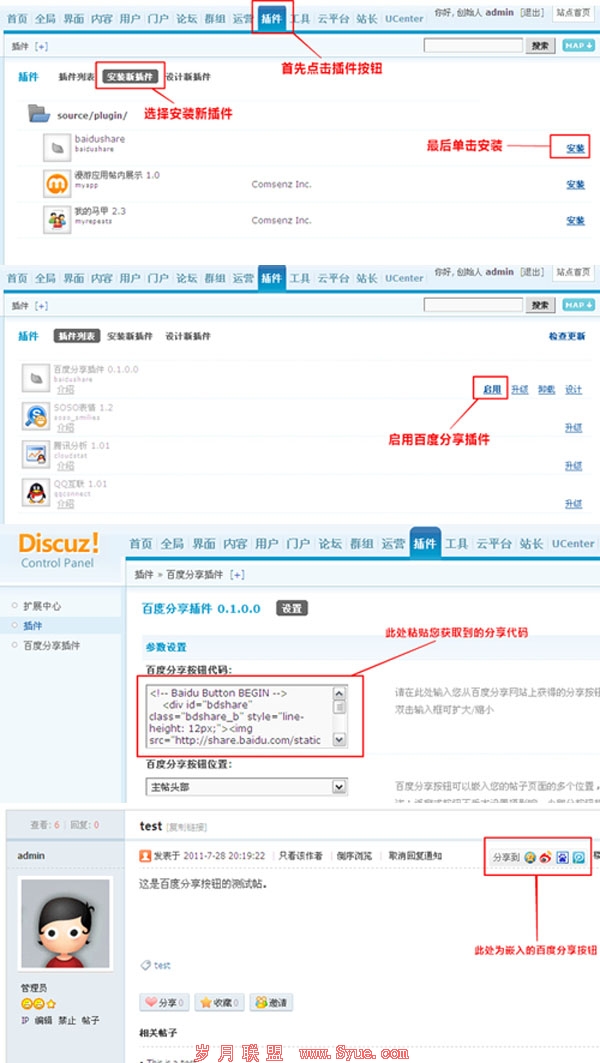
Task: Open the 设置 tab of 百度分享插件
Action: 291,608
